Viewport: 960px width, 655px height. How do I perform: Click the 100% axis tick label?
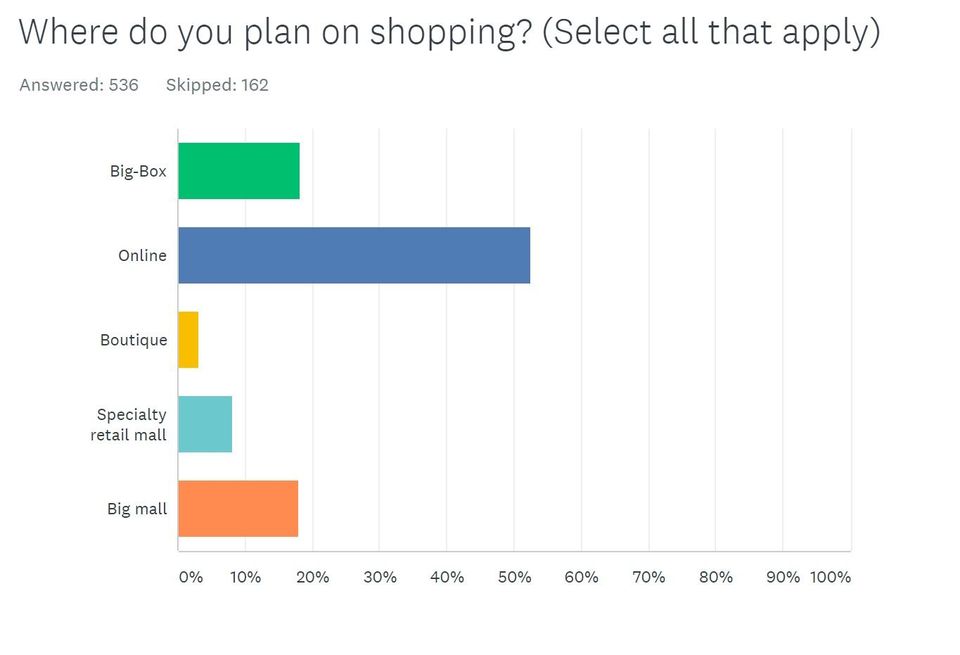click(x=830, y=577)
